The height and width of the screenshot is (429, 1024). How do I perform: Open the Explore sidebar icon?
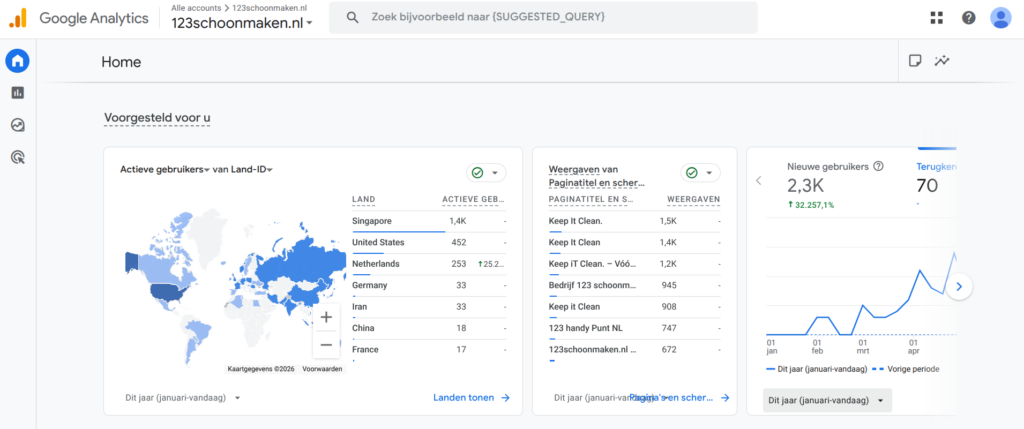18,125
